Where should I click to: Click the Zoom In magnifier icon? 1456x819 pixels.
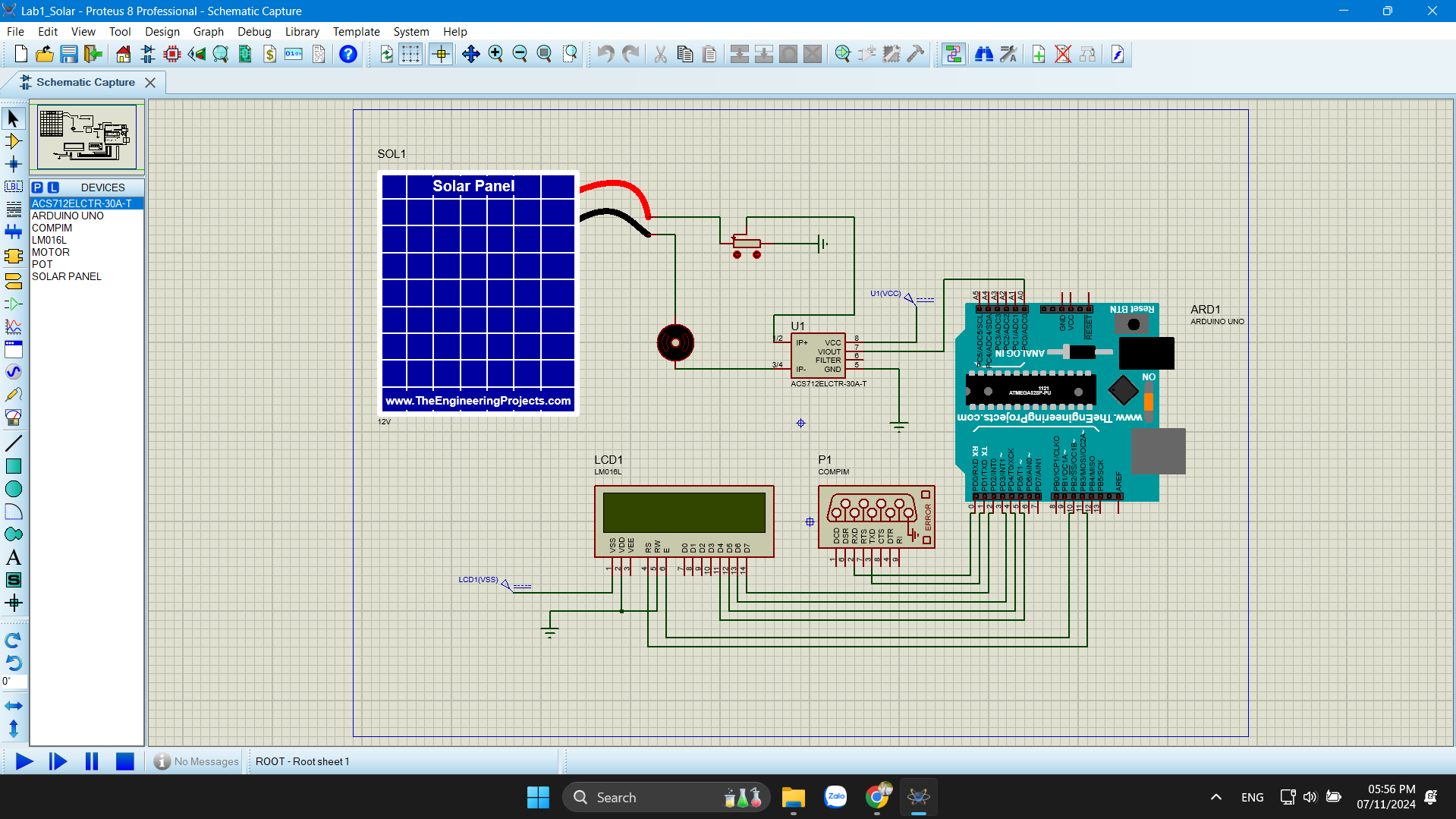pyautogui.click(x=495, y=54)
